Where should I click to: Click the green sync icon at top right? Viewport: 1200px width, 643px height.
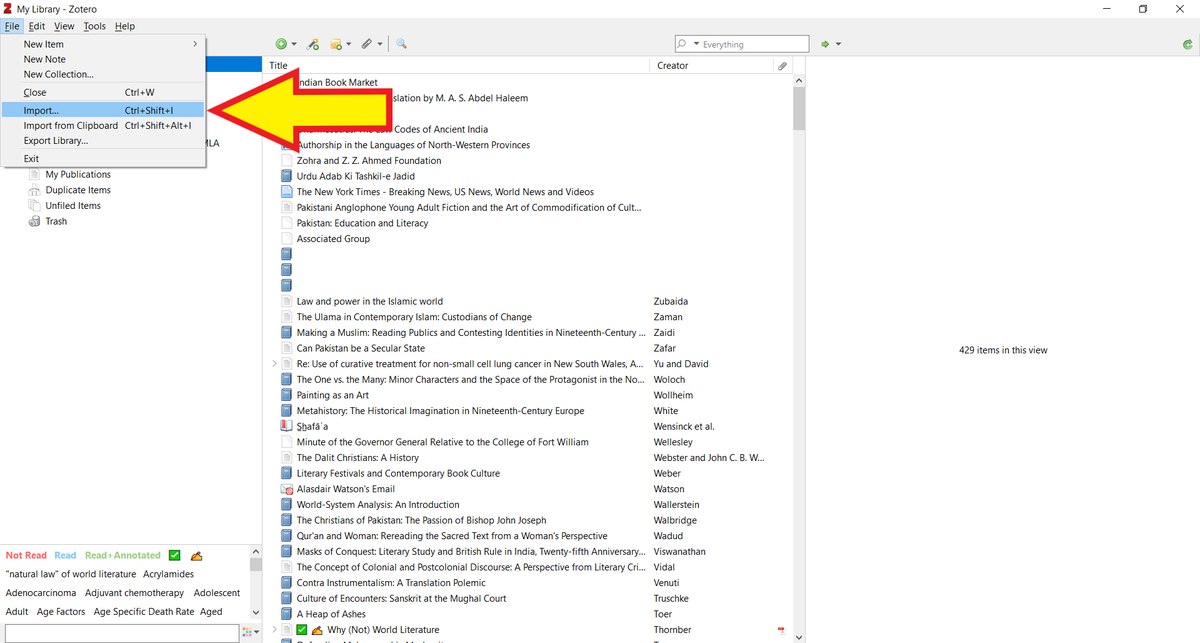1186,44
